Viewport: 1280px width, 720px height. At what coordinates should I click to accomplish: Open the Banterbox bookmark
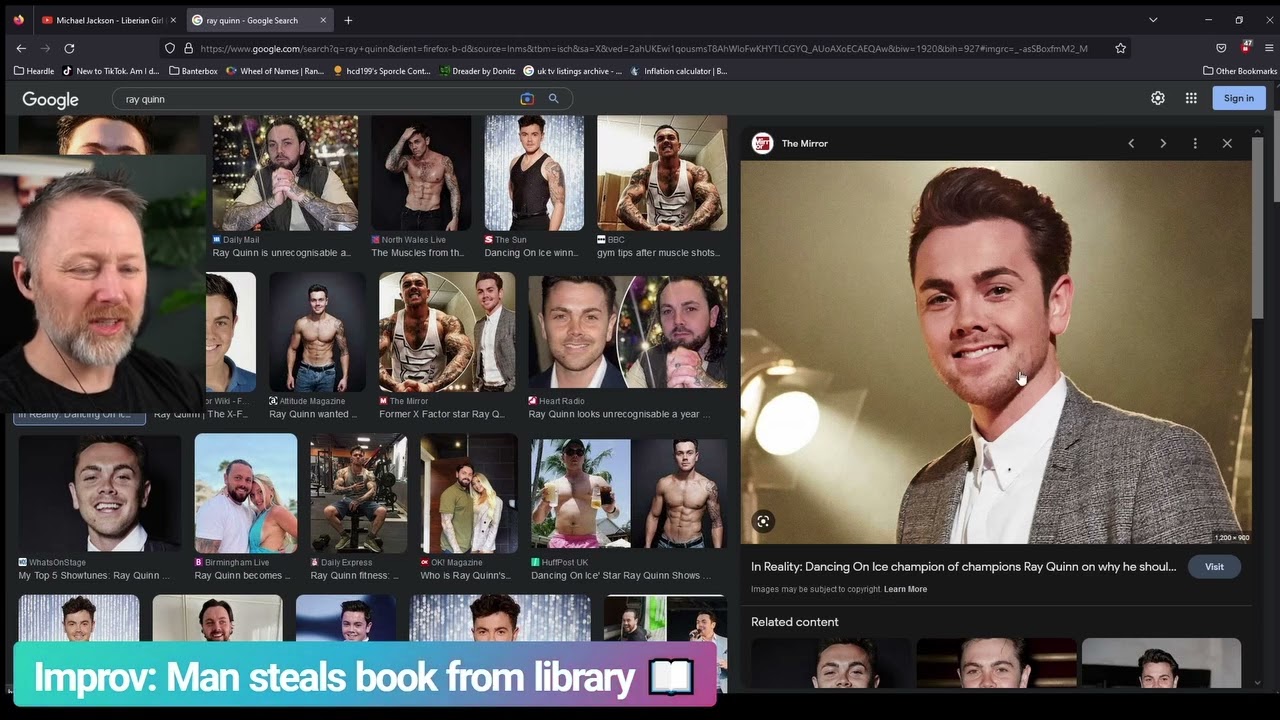click(193, 71)
